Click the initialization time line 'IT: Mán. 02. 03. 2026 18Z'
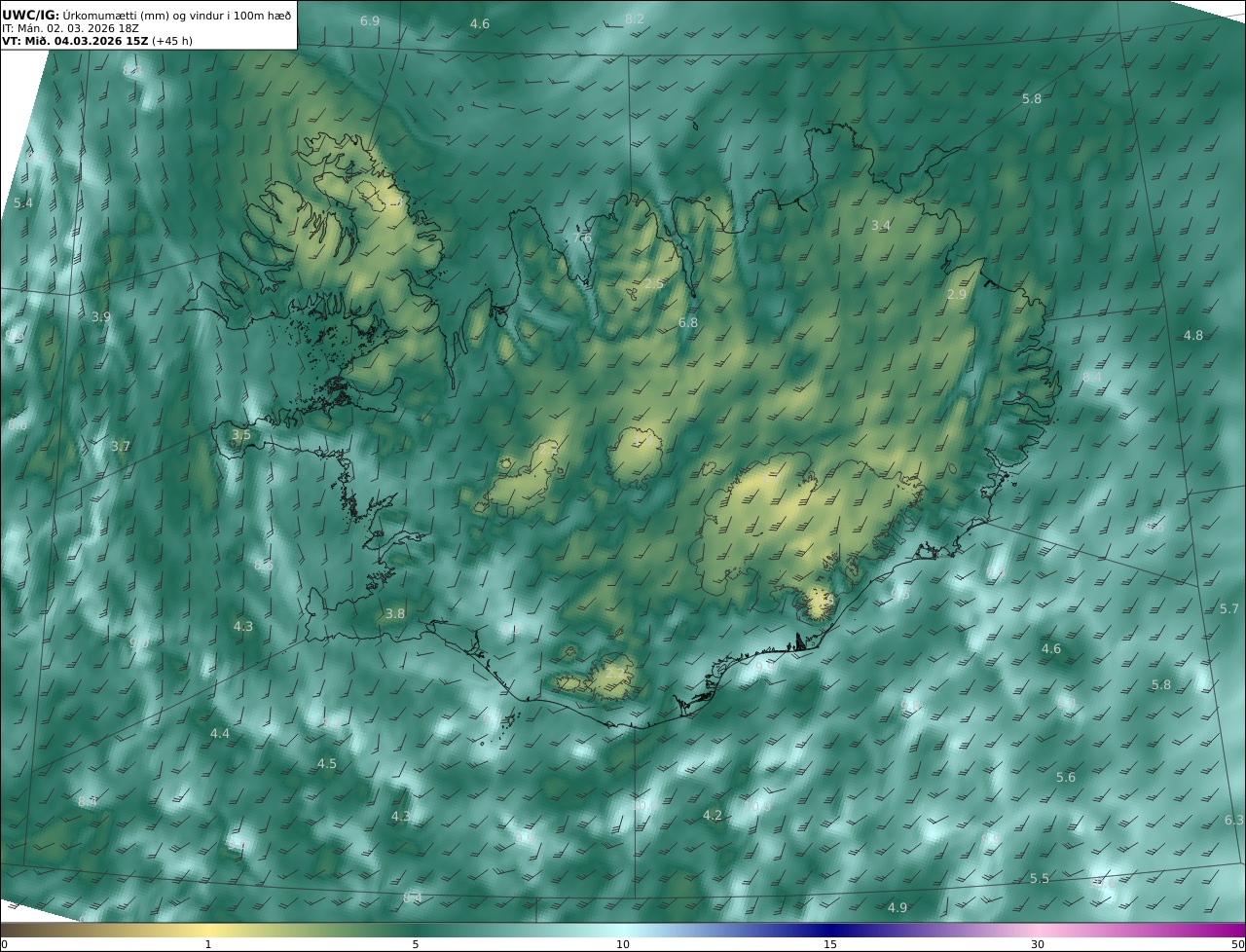This screenshot has width=1246, height=952. pos(70,27)
